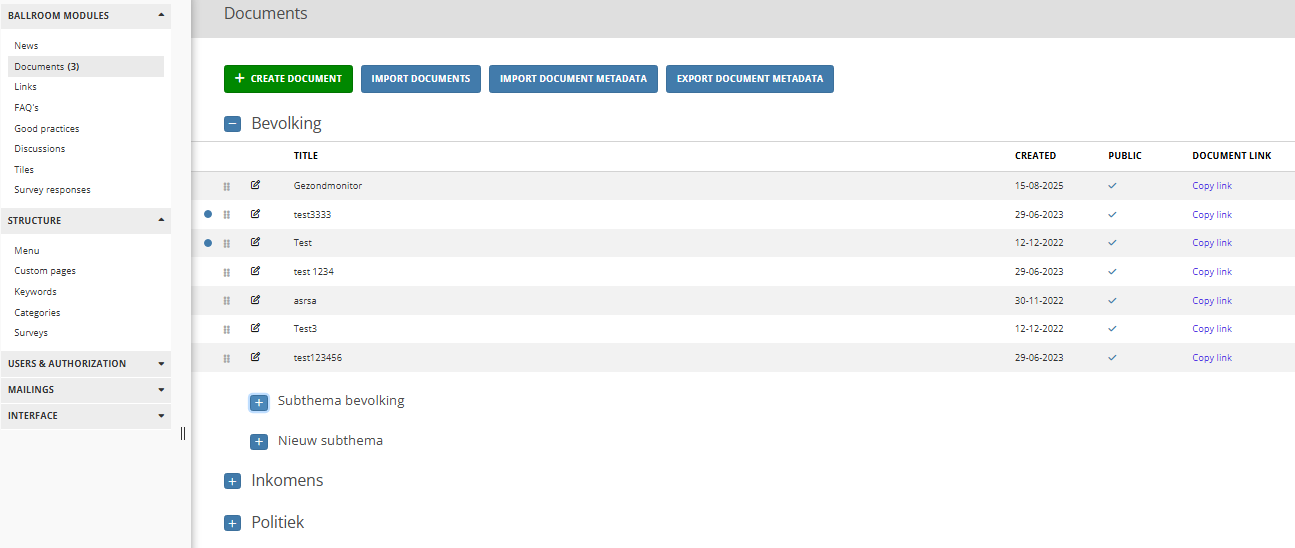Click the blue dot indicator beside test3333
This screenshot has height=548, width=1295.
pyautogui.click(x=208, y=214)
